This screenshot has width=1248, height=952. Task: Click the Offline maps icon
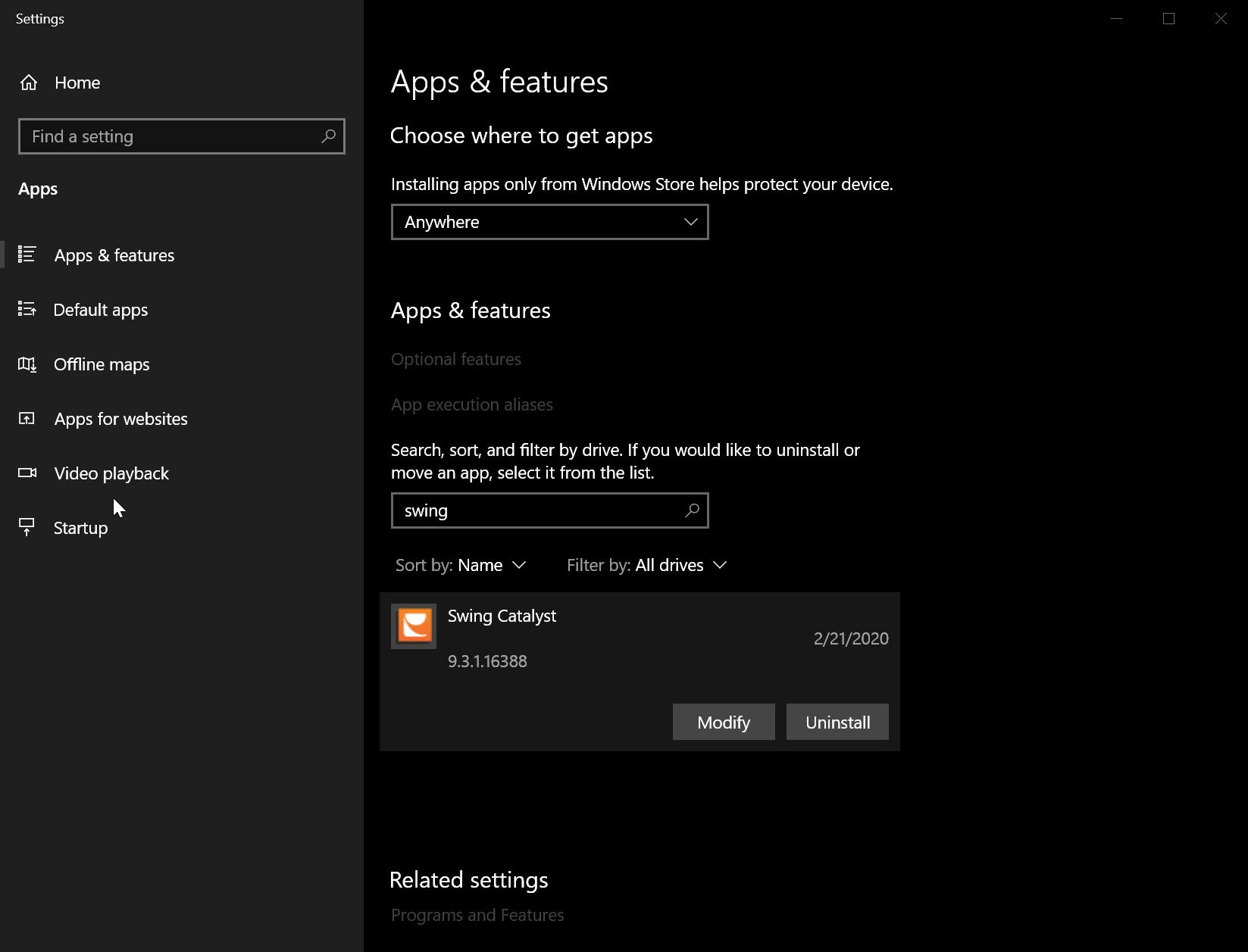click(x=27, y=364)
